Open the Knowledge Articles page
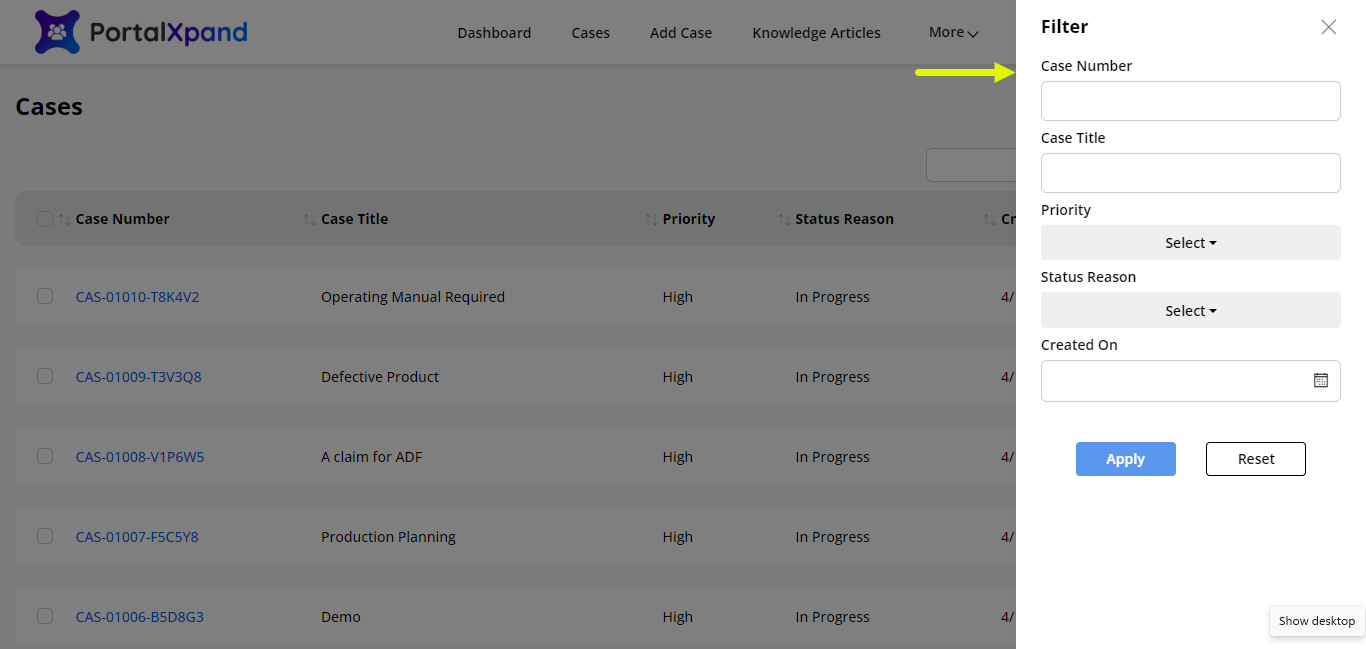This screenshot has width=1366, height=649. pos(816,33)
